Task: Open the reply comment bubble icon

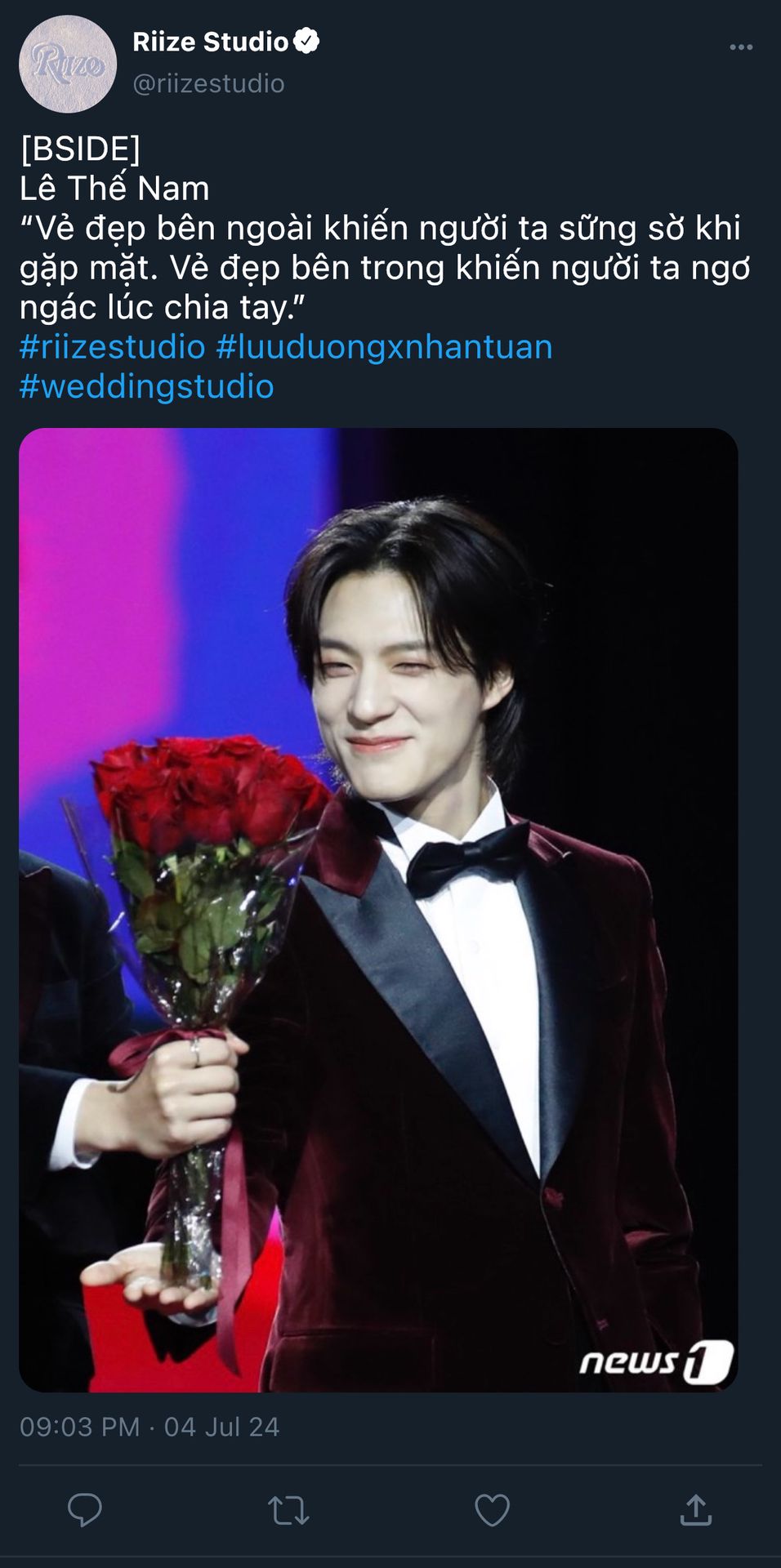Action: (84, 1510)
